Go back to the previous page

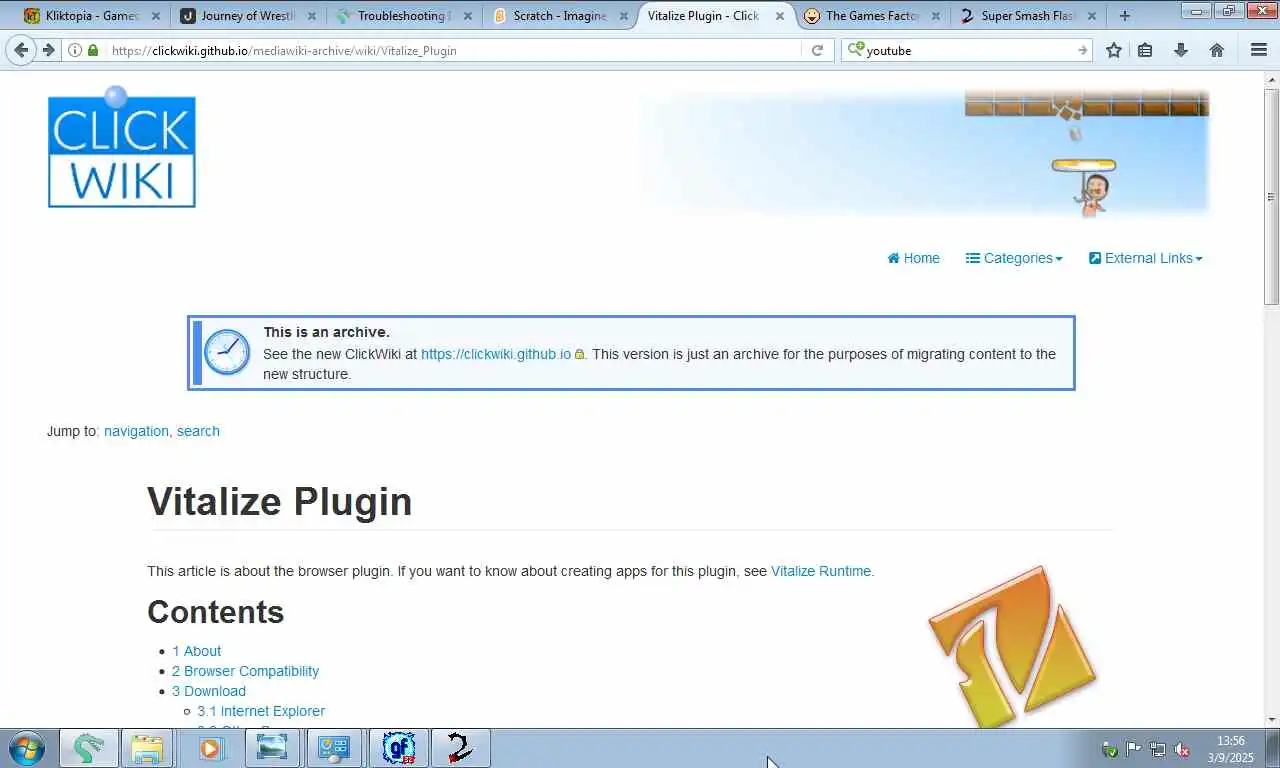(21, 50)
